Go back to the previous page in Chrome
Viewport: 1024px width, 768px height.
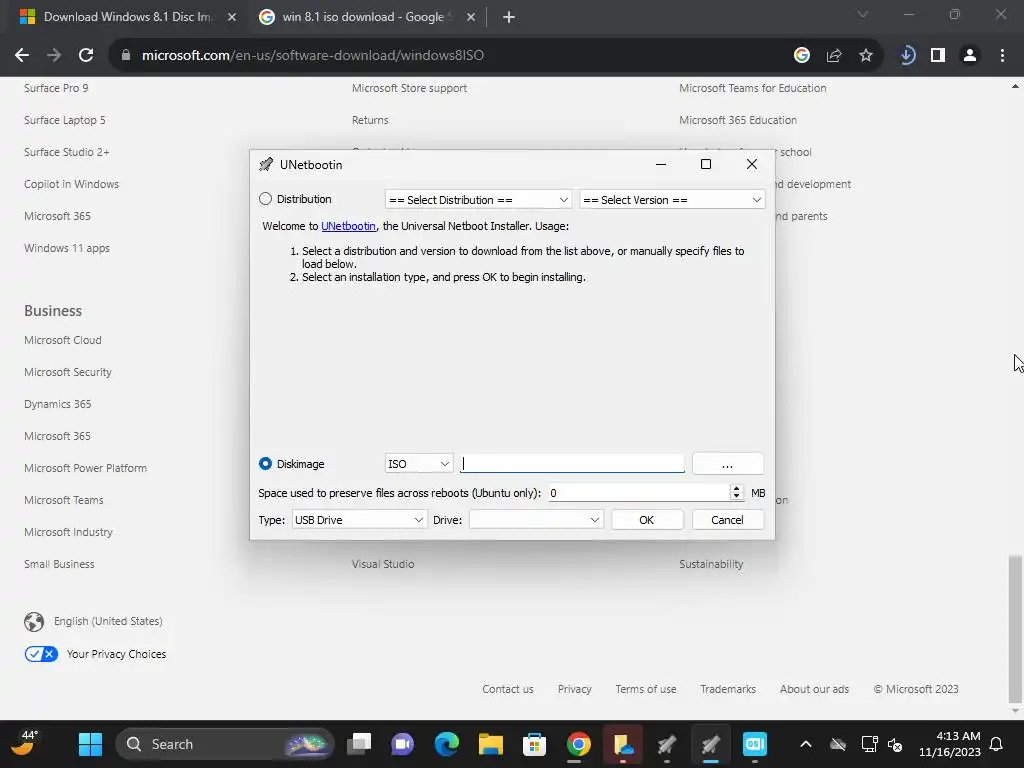click(x=22, y=56)
